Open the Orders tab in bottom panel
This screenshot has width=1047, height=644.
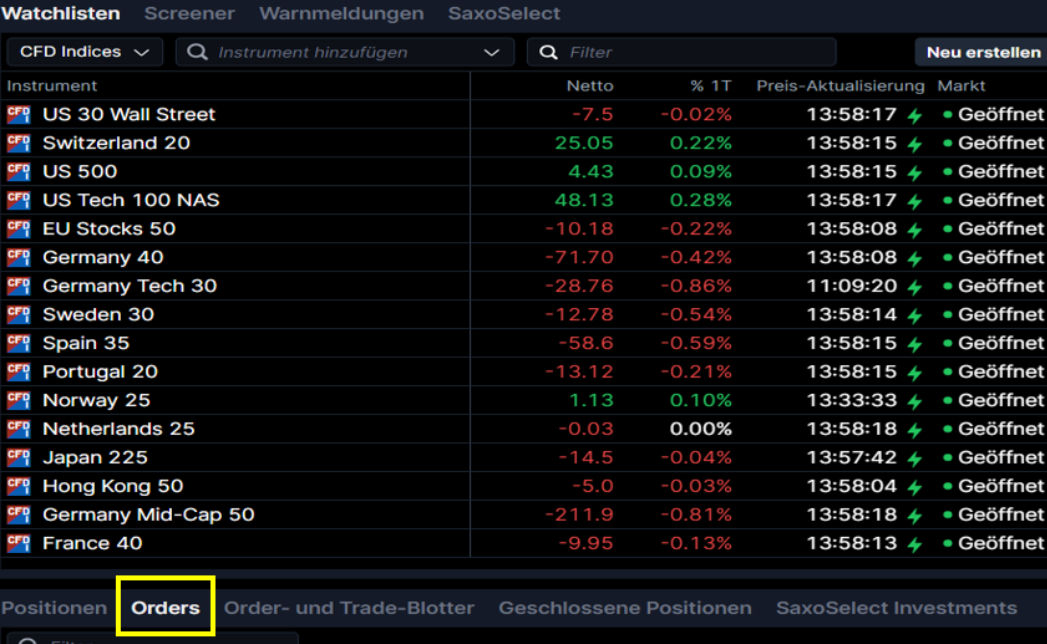click(x=165, y=608)
